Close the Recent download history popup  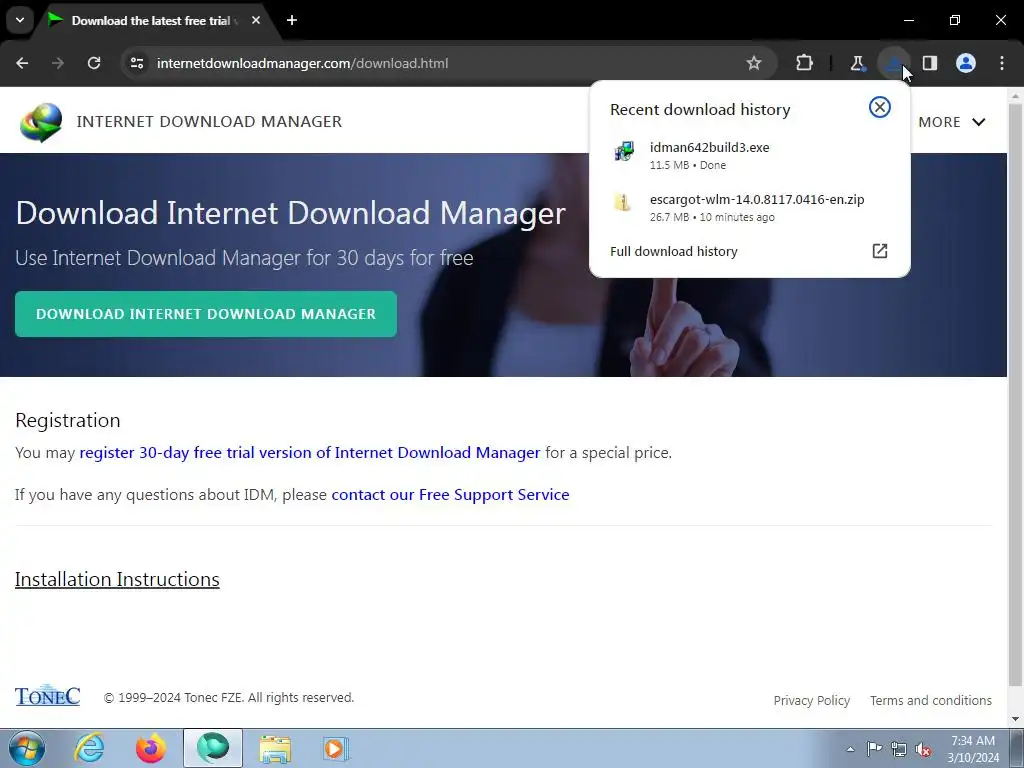tap(880, 107)
